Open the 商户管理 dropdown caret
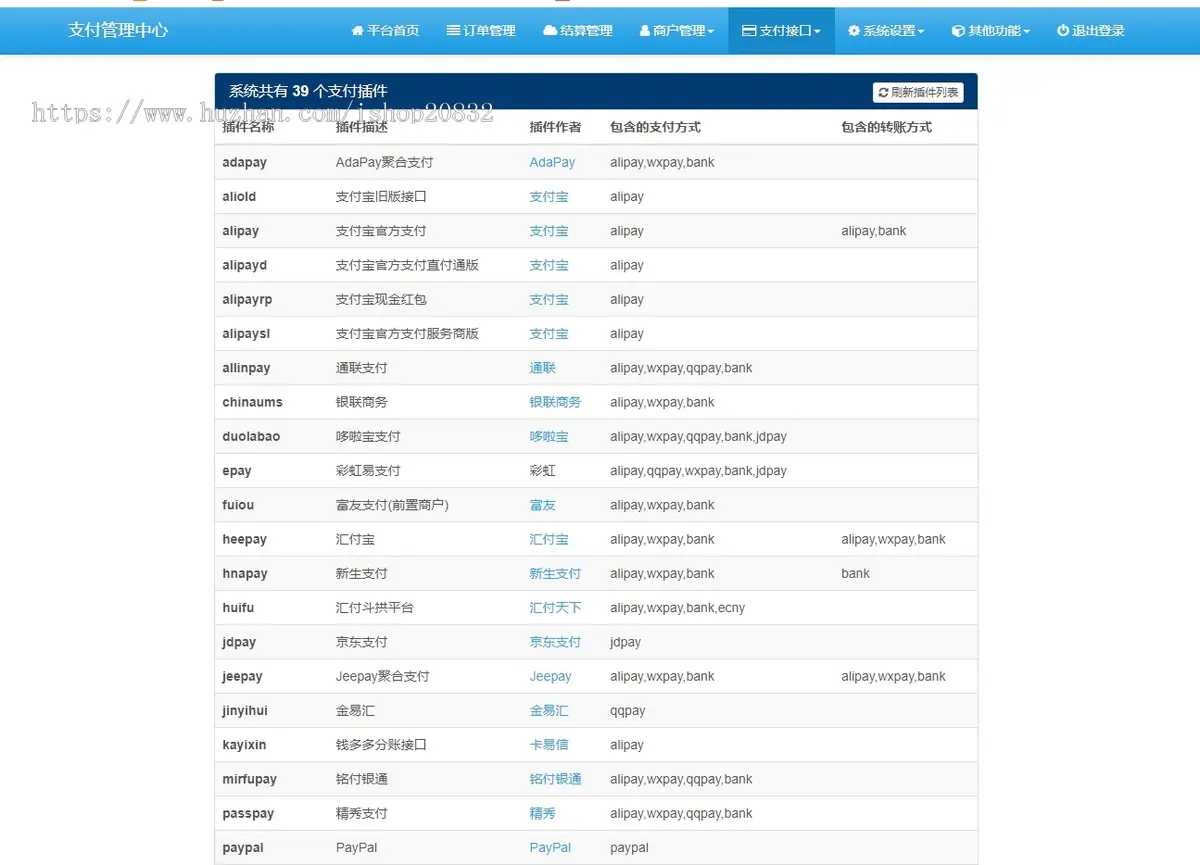This screenshot has height=865, width=1200. tap(711, 32)
